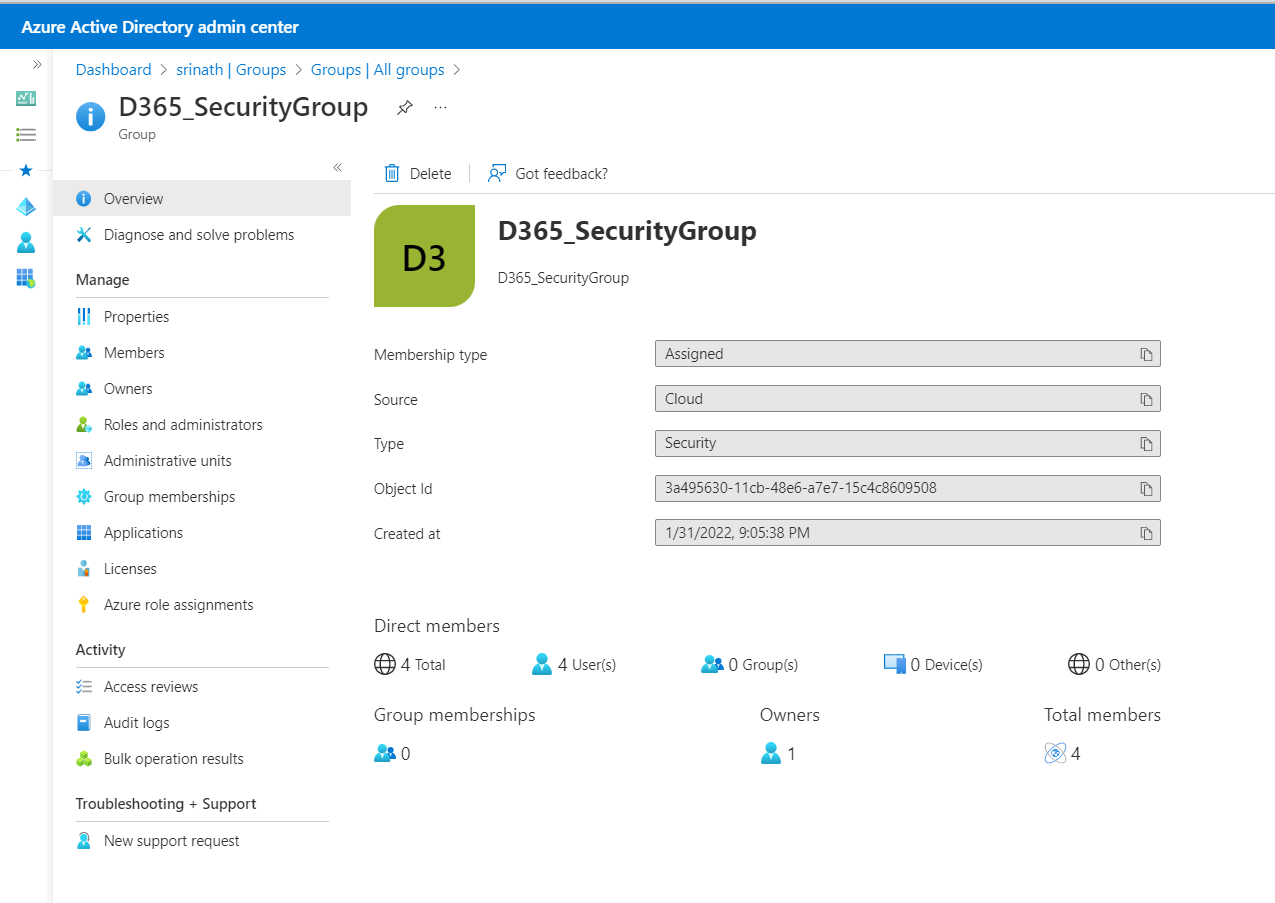Navigate to Dashboard breadcrumb link

click(113, 70)
